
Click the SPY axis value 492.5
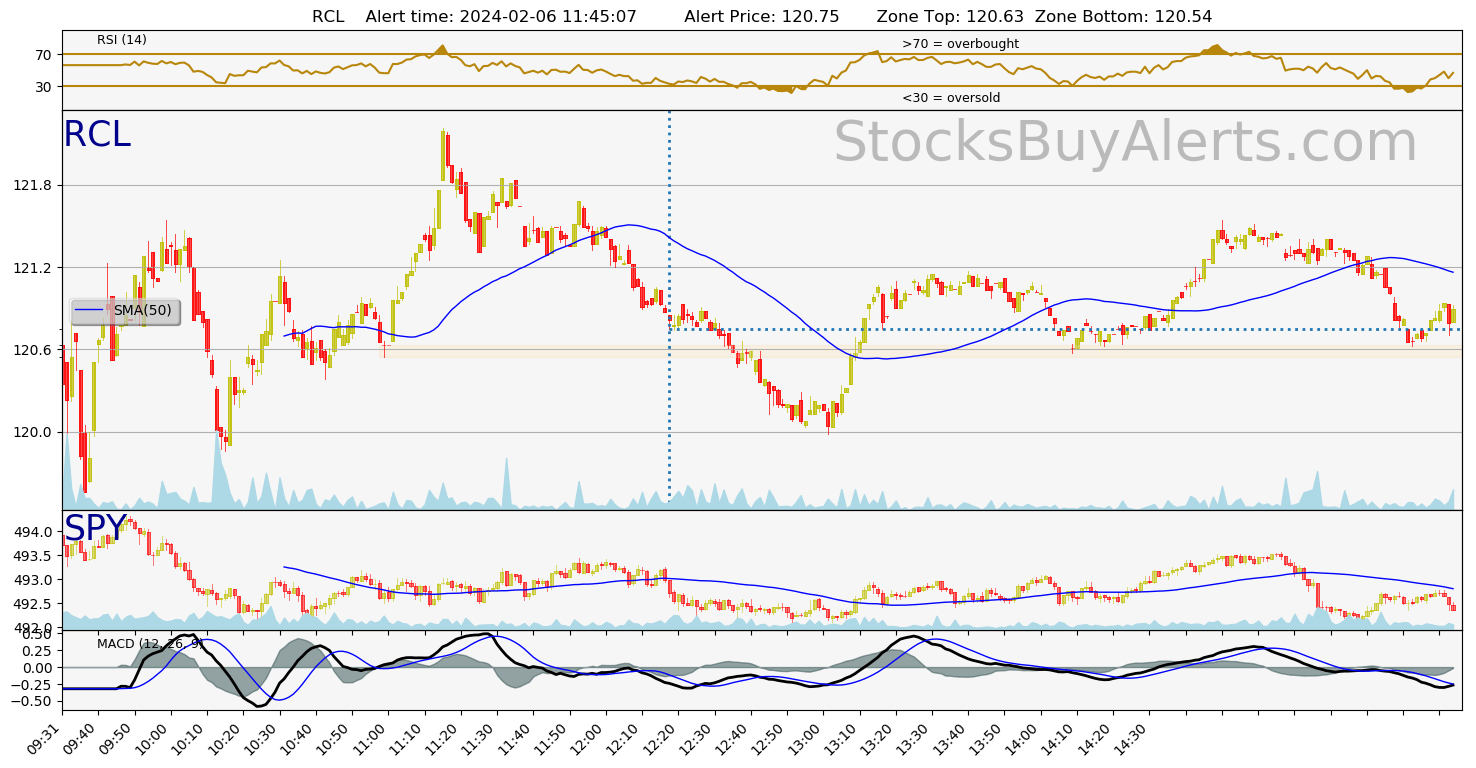click(x=34, y=604)
